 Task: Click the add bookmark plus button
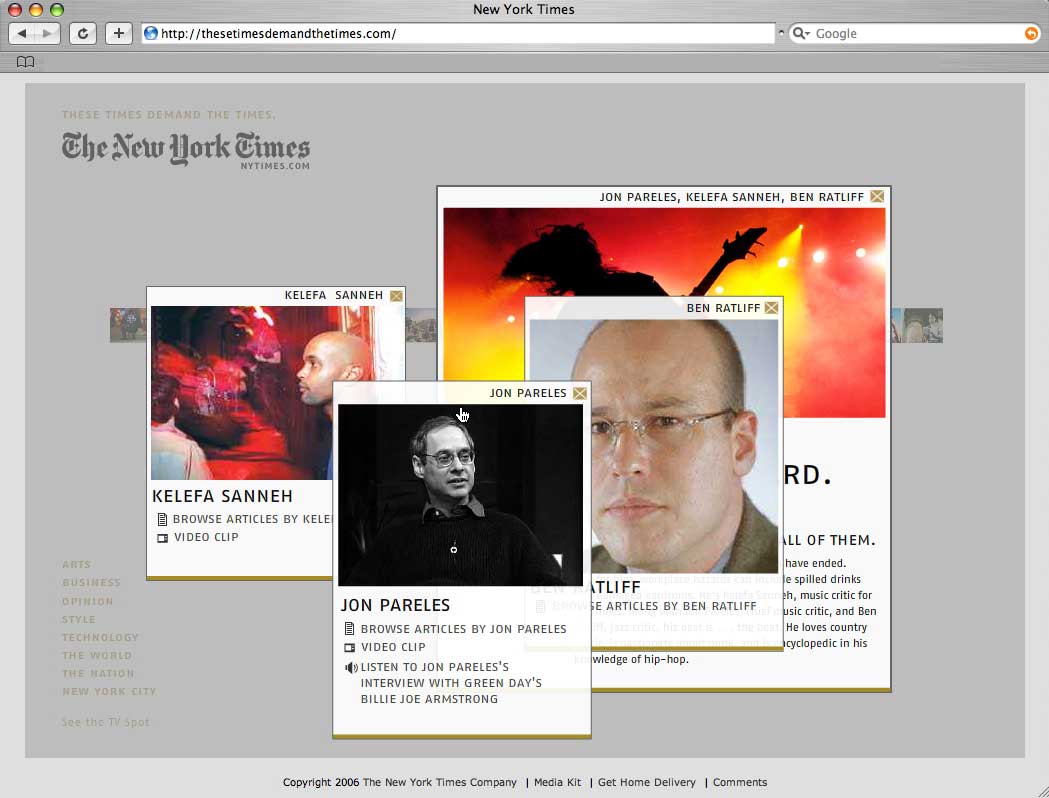(119, 33)
